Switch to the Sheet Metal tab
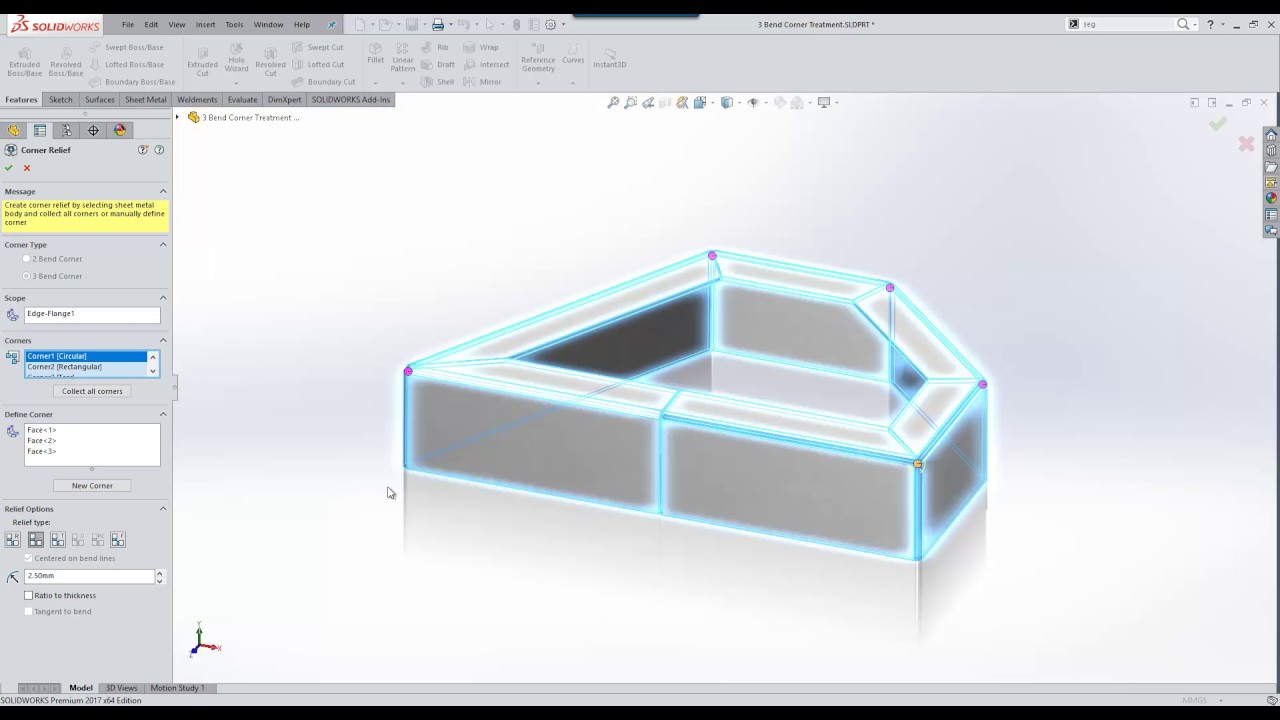 tap(145, 100)
